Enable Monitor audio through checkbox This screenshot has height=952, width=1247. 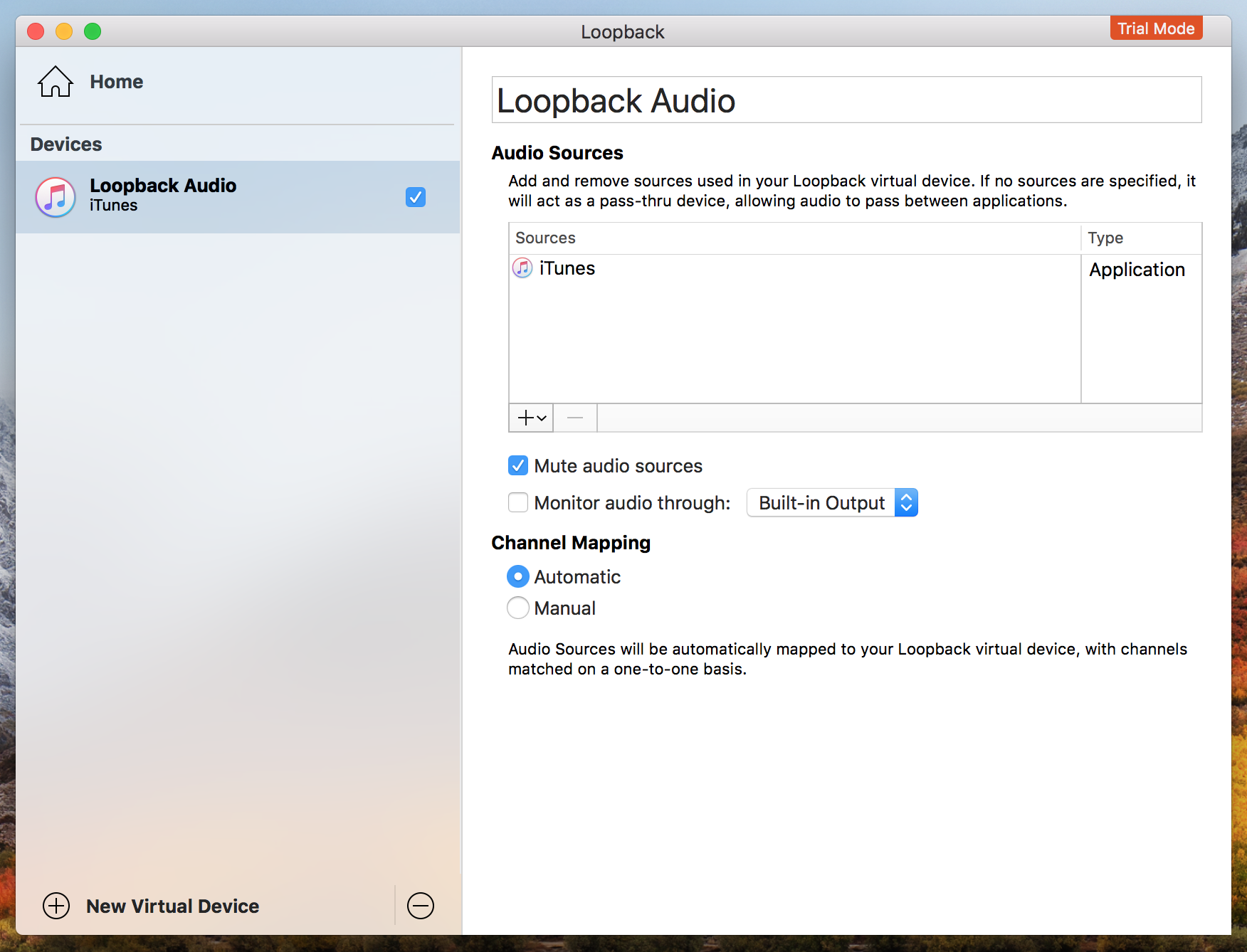click(x=518, y=503)
